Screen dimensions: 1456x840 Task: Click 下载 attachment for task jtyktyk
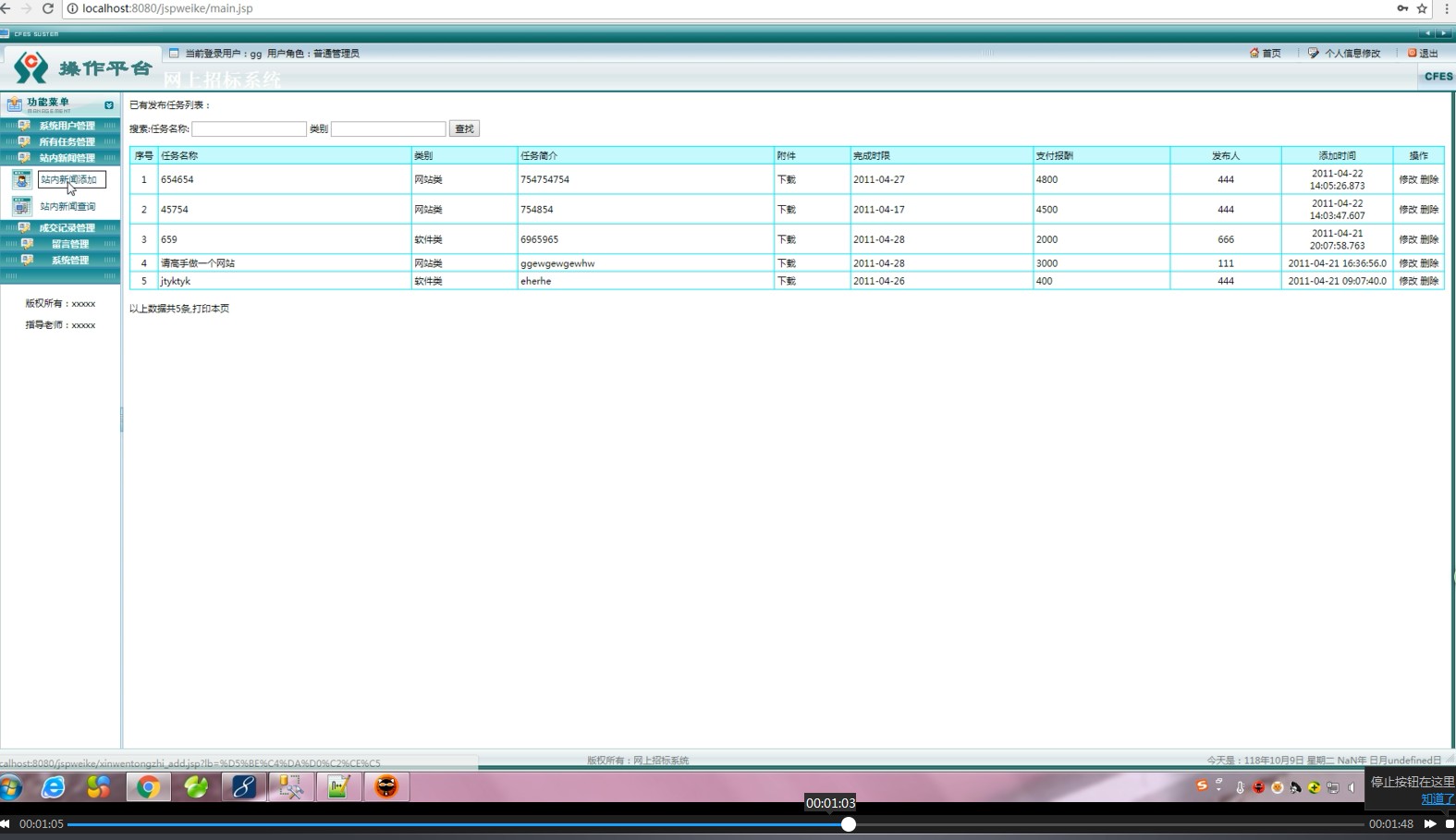pyautogui.click(x=786, y=281)
